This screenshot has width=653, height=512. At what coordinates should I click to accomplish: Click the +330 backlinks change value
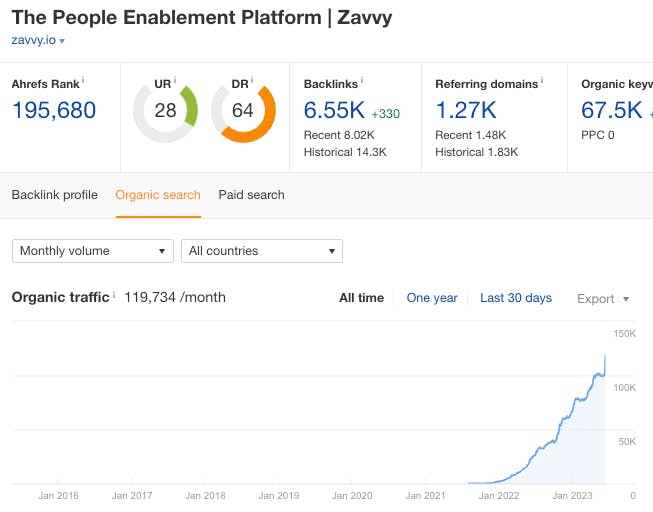(x=386, y=114)
